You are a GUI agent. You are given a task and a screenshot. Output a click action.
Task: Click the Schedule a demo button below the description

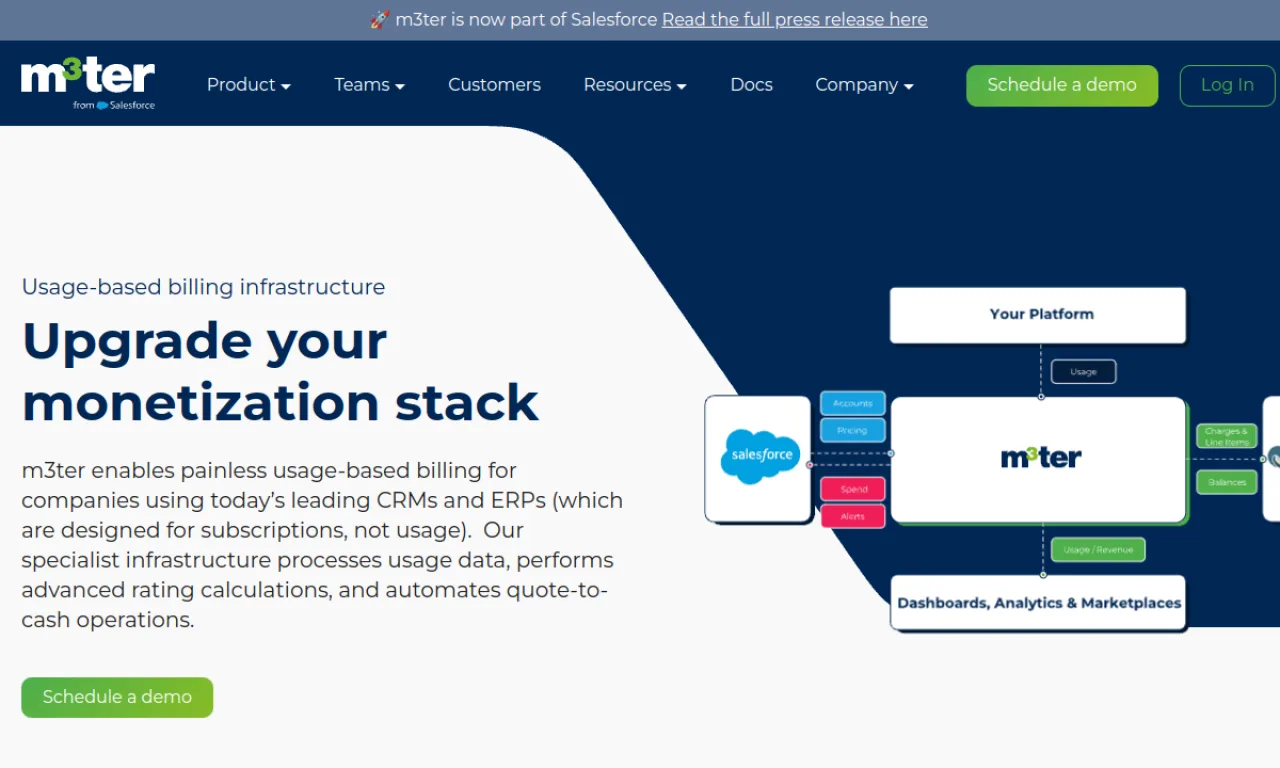pos(117,697)
